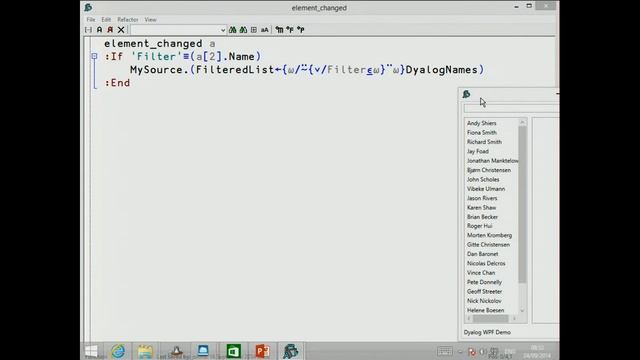Click the red A uncomment-lines icon
This screenshot has width=640, height=360.
click(x=110, y=30)
